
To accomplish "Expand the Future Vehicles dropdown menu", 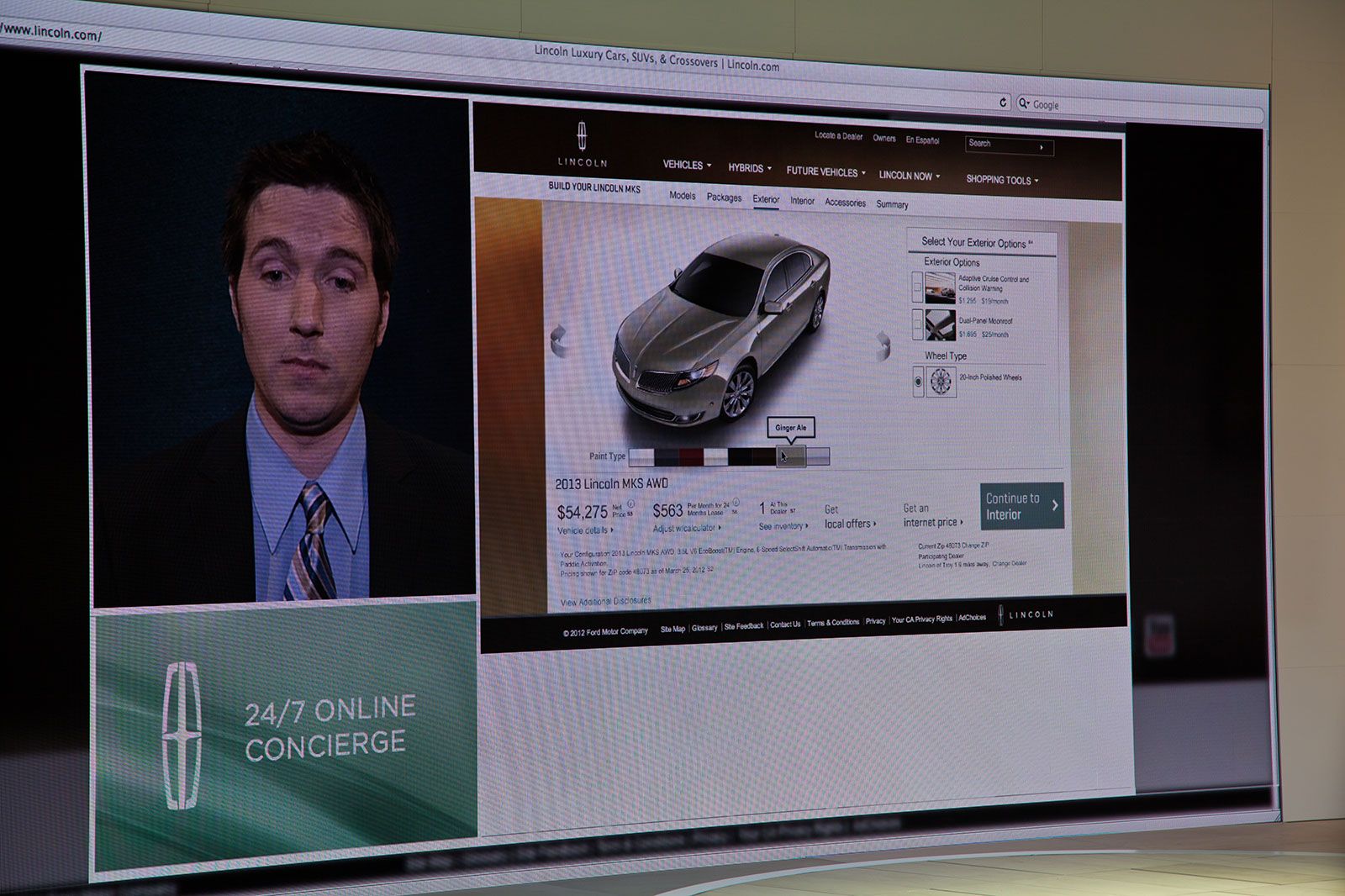I will (825, 171).
